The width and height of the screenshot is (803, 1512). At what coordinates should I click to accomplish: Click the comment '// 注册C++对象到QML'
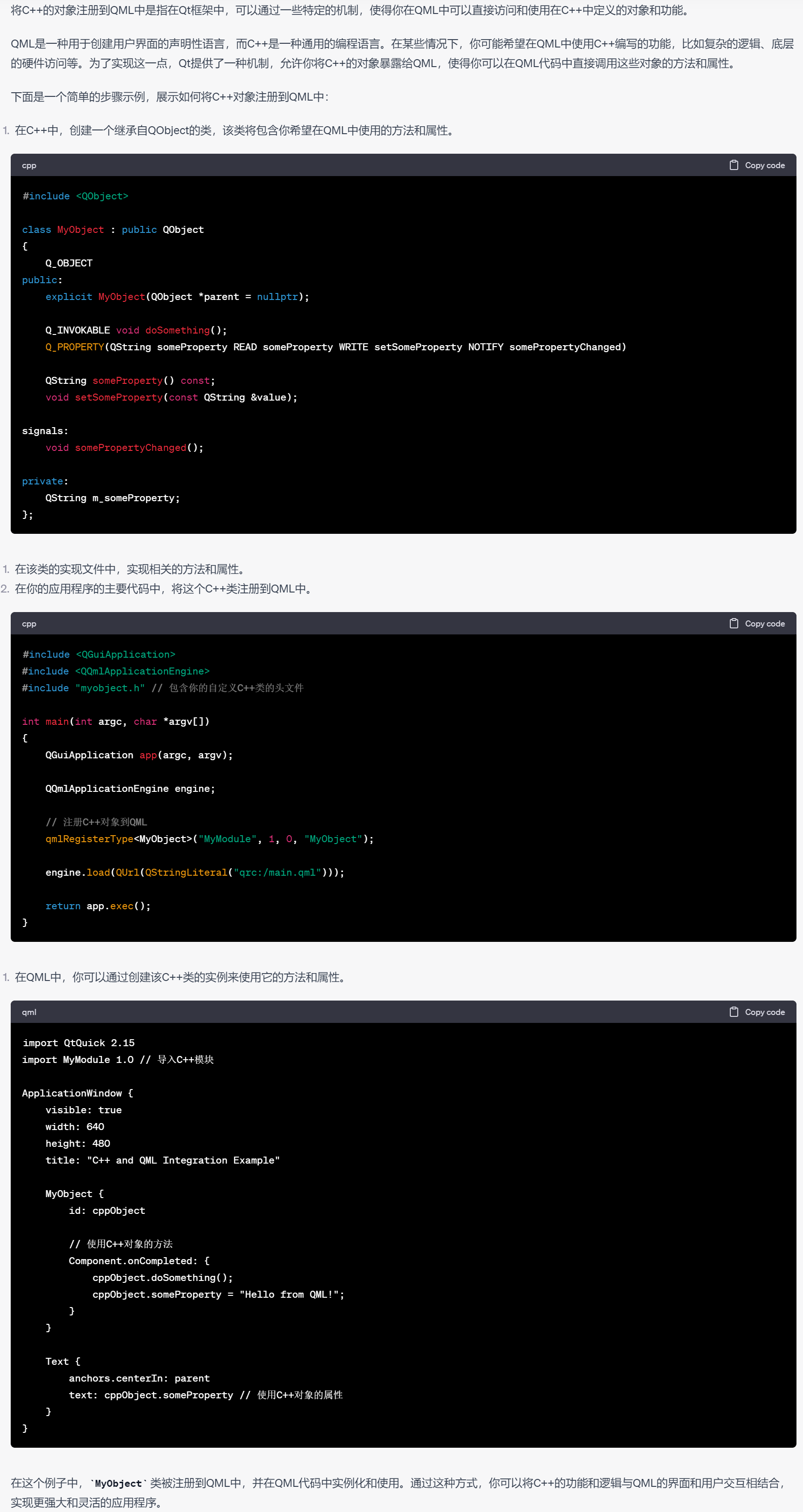(96, 822)
